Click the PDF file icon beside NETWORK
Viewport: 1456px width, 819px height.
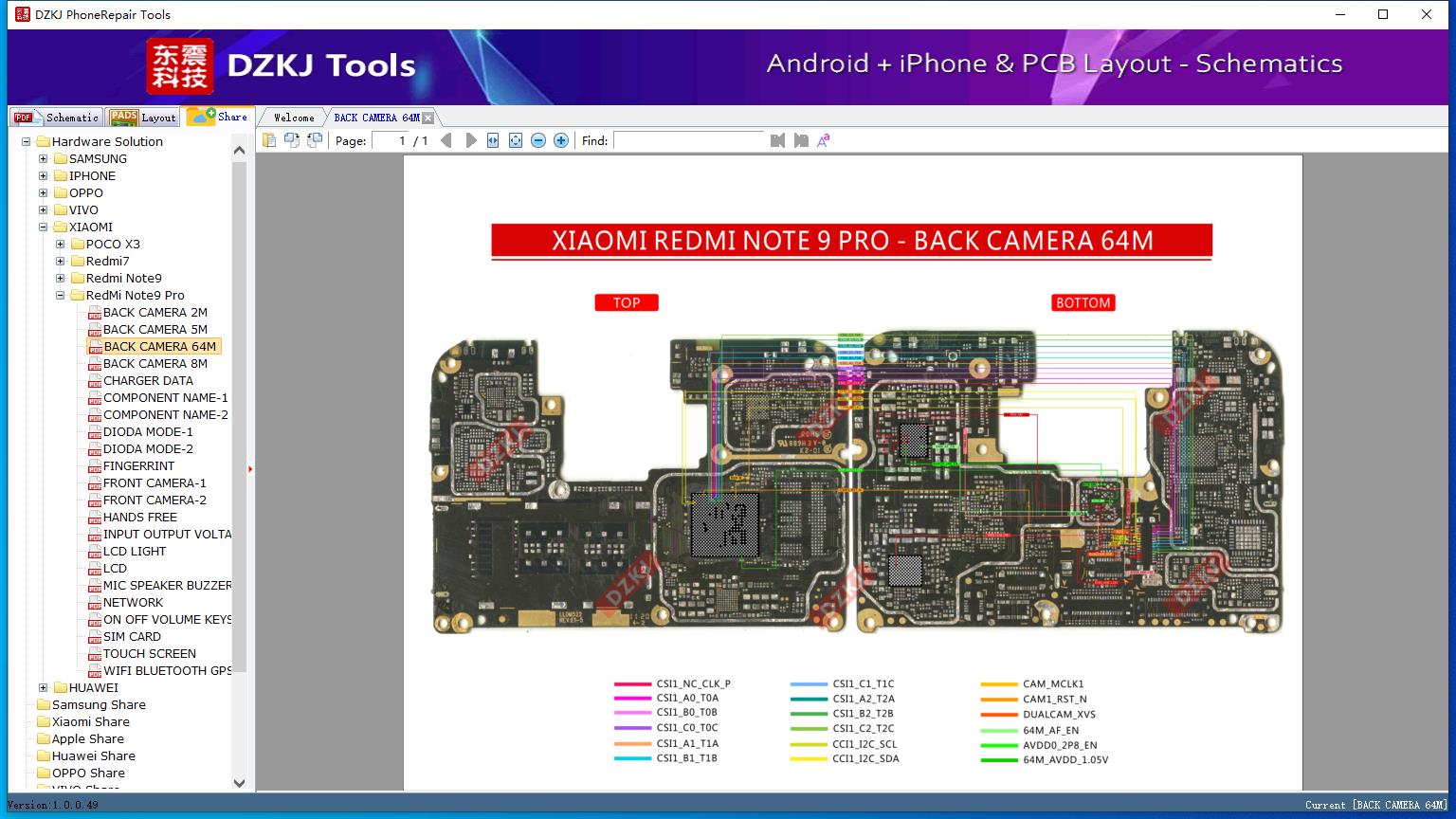pyautogui.click(x=95, y=603)
